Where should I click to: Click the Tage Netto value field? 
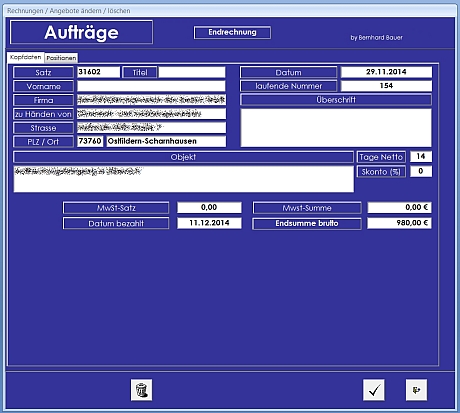[x=421, y=156]
